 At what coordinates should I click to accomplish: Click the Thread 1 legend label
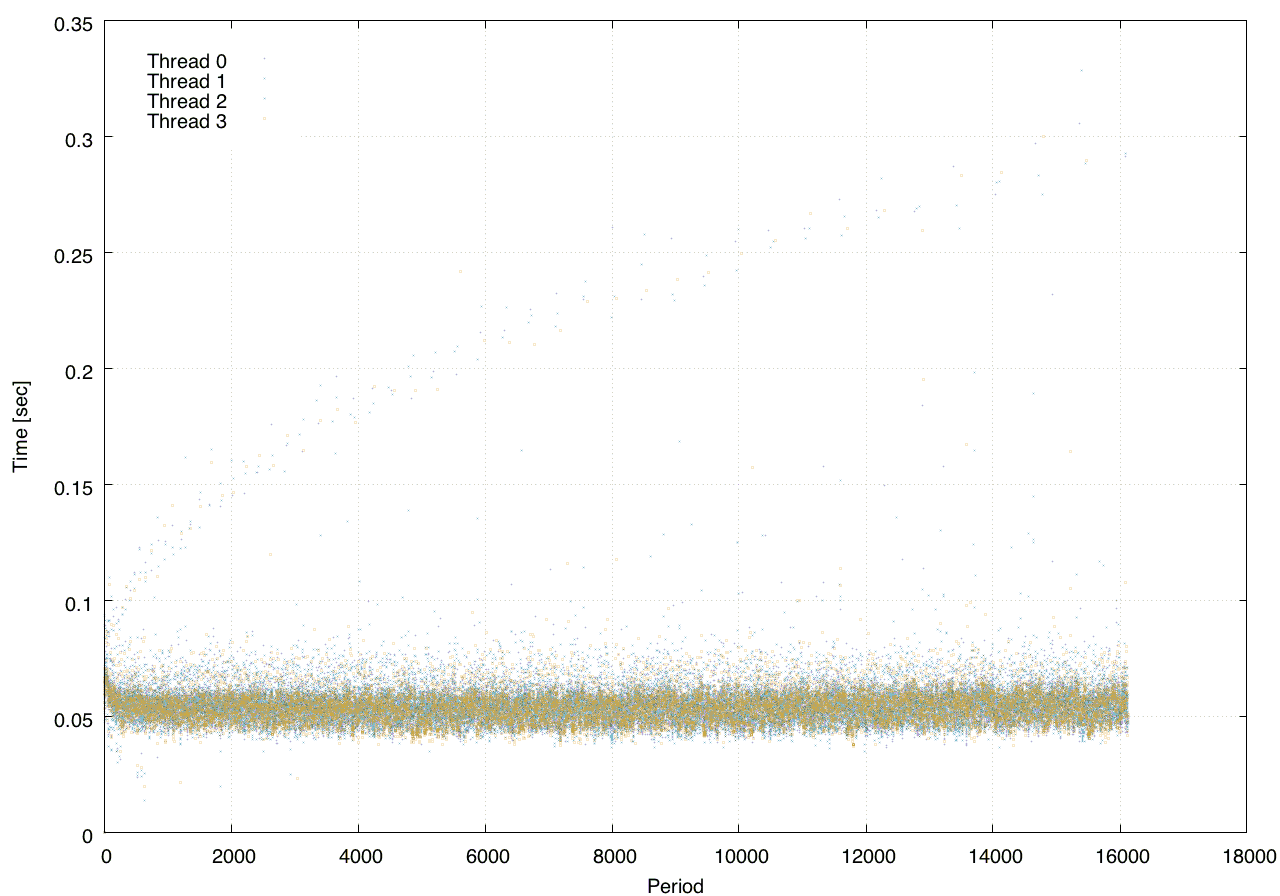pyautogui.click(x=187, y=81)
